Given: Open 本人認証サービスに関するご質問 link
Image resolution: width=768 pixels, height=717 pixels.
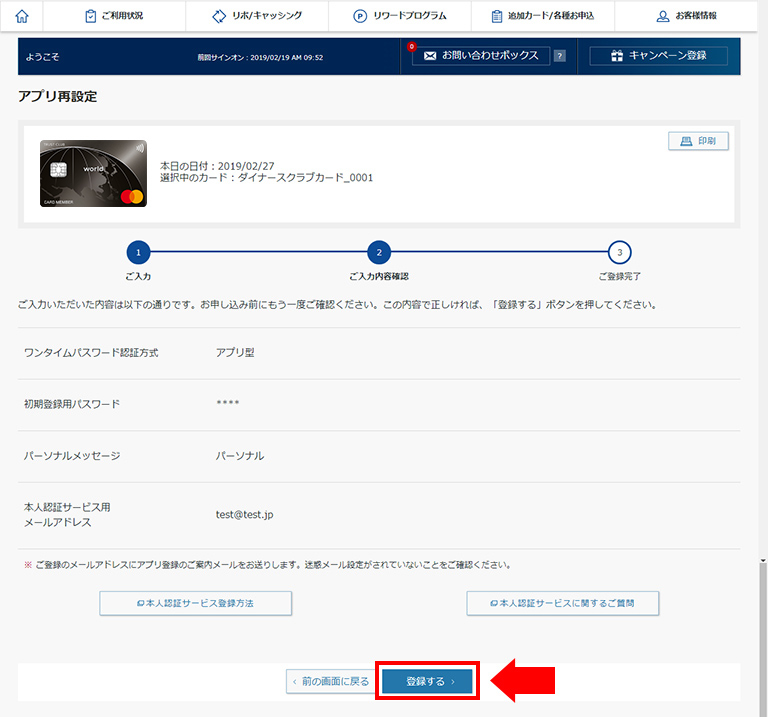Looking at the screenshot, I should pyautogui.click(x=563, y=603).
